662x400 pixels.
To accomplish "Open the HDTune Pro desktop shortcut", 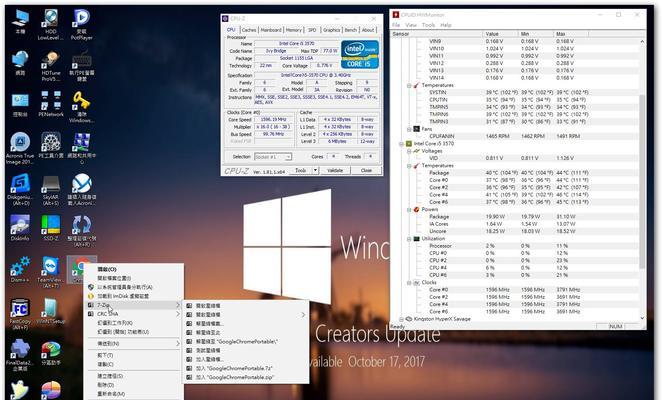I will click(x=51, y=66).
